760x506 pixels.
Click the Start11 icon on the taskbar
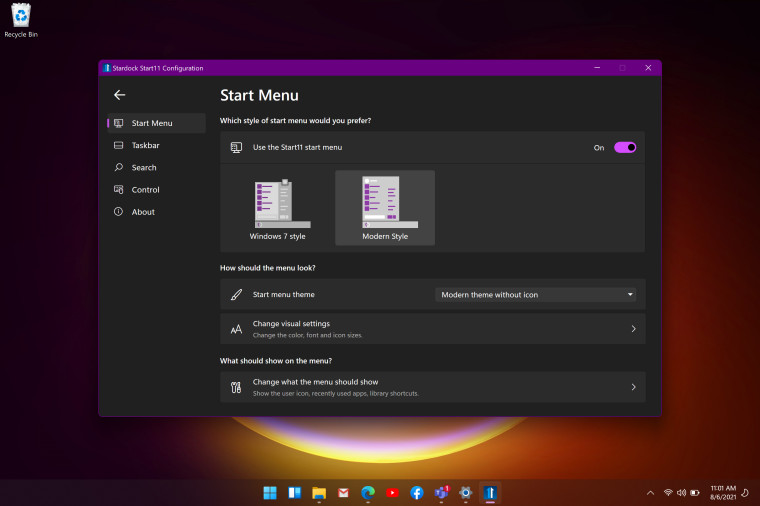point(490,493)
